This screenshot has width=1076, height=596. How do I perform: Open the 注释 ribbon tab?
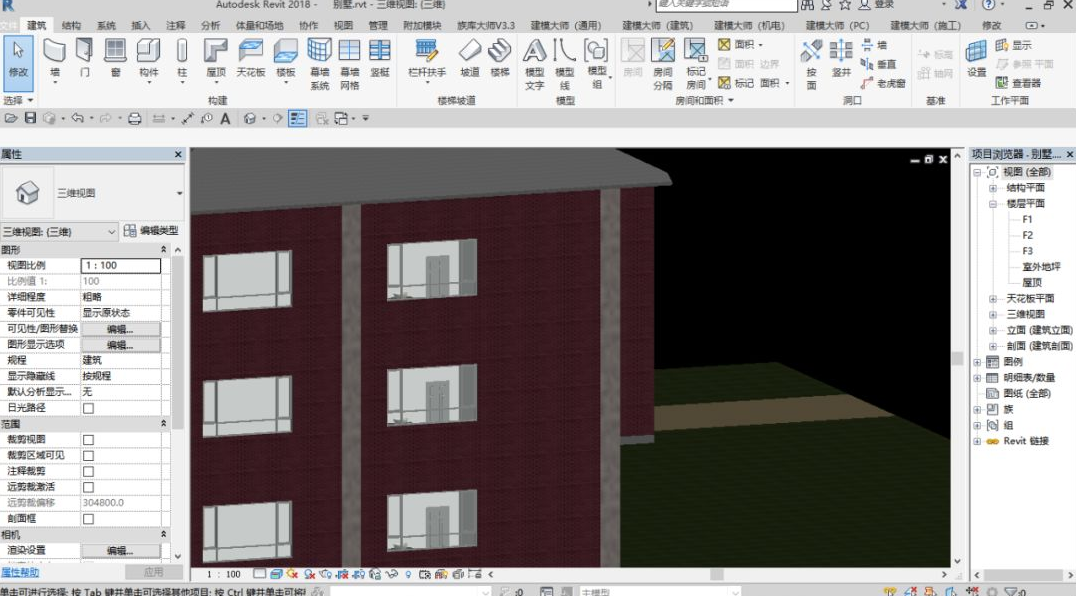coord(176,25)
